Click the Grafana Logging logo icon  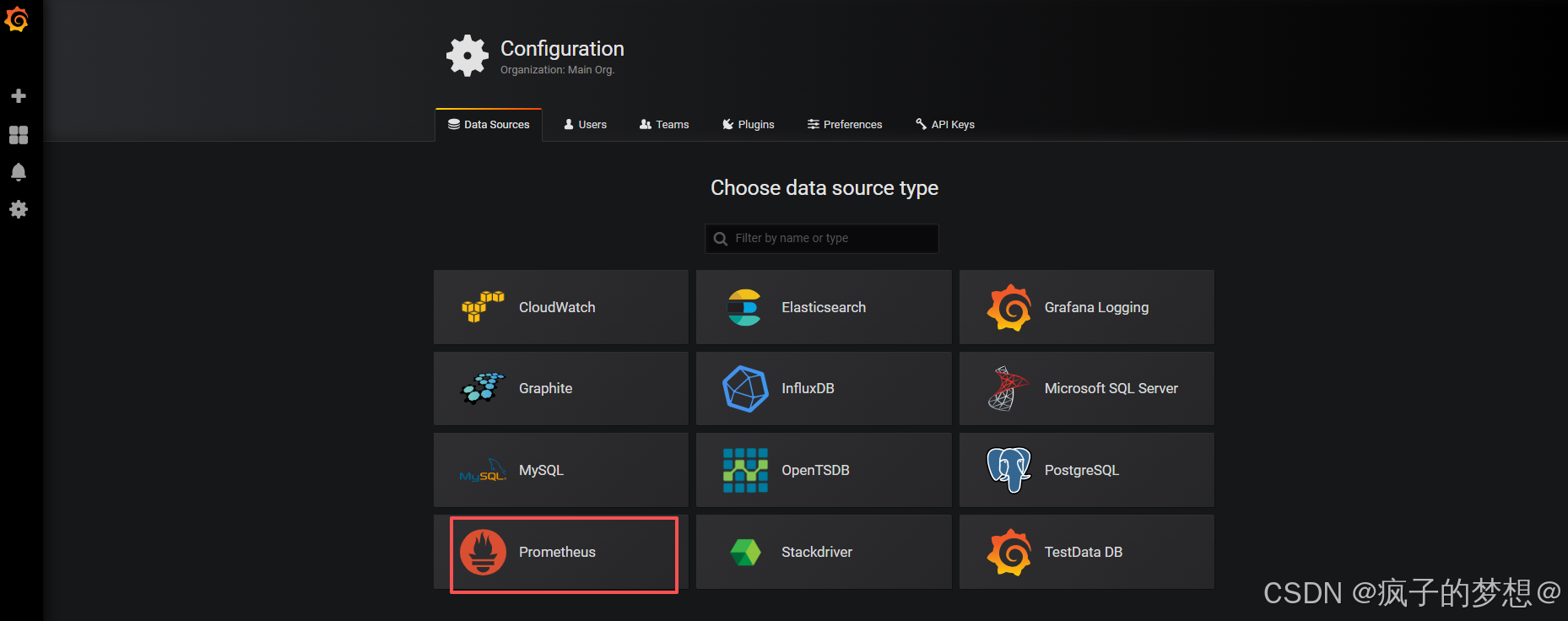click(1009, 307)
